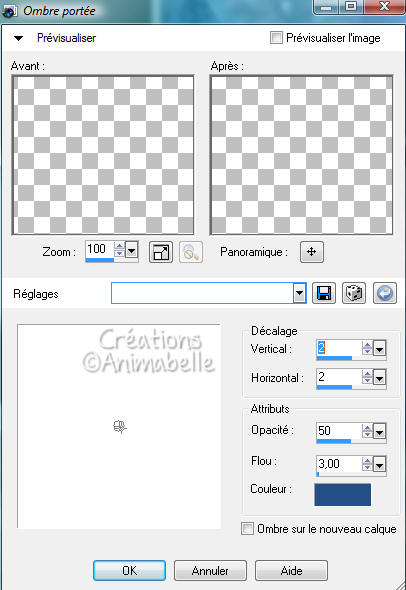Click into the Flou value field

coord(338,464)
